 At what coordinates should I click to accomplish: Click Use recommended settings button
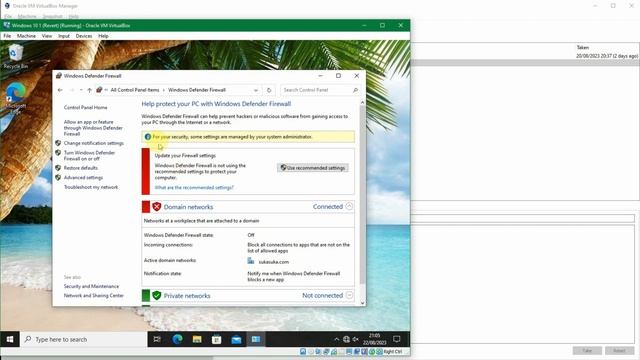[x=313, y=168]
